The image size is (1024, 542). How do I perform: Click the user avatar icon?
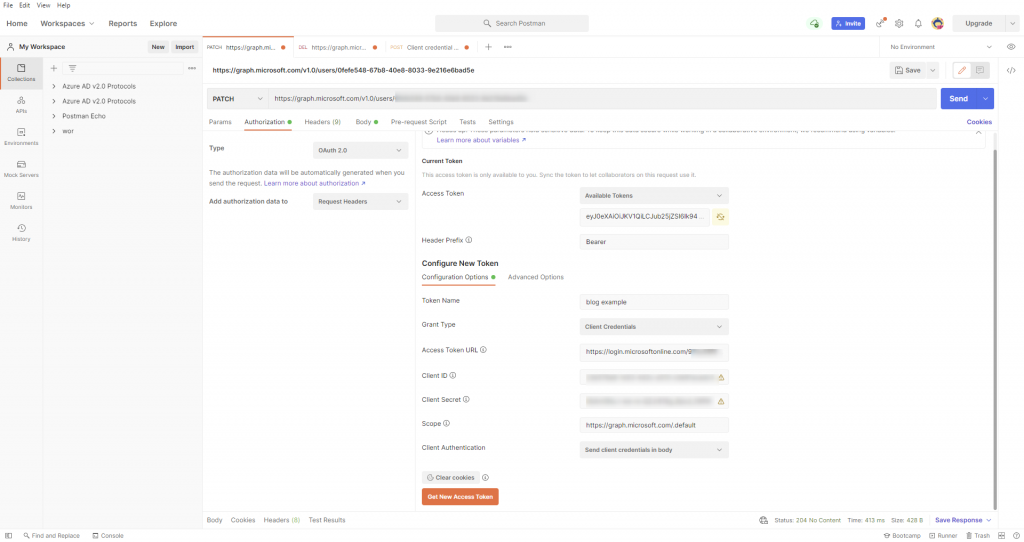[x=938, y=24]
